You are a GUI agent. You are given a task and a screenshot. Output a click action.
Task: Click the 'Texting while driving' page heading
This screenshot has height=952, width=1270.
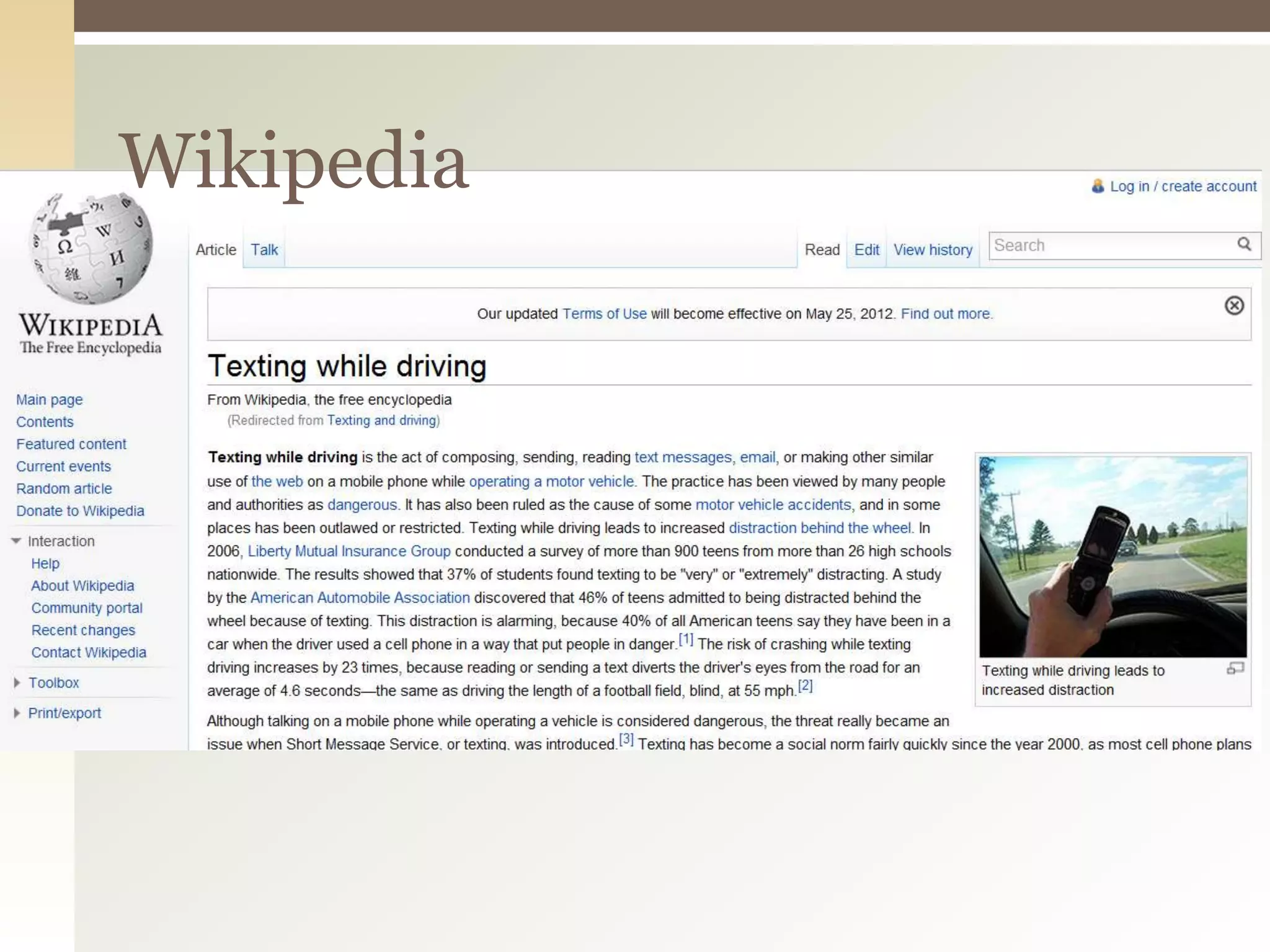347,366
